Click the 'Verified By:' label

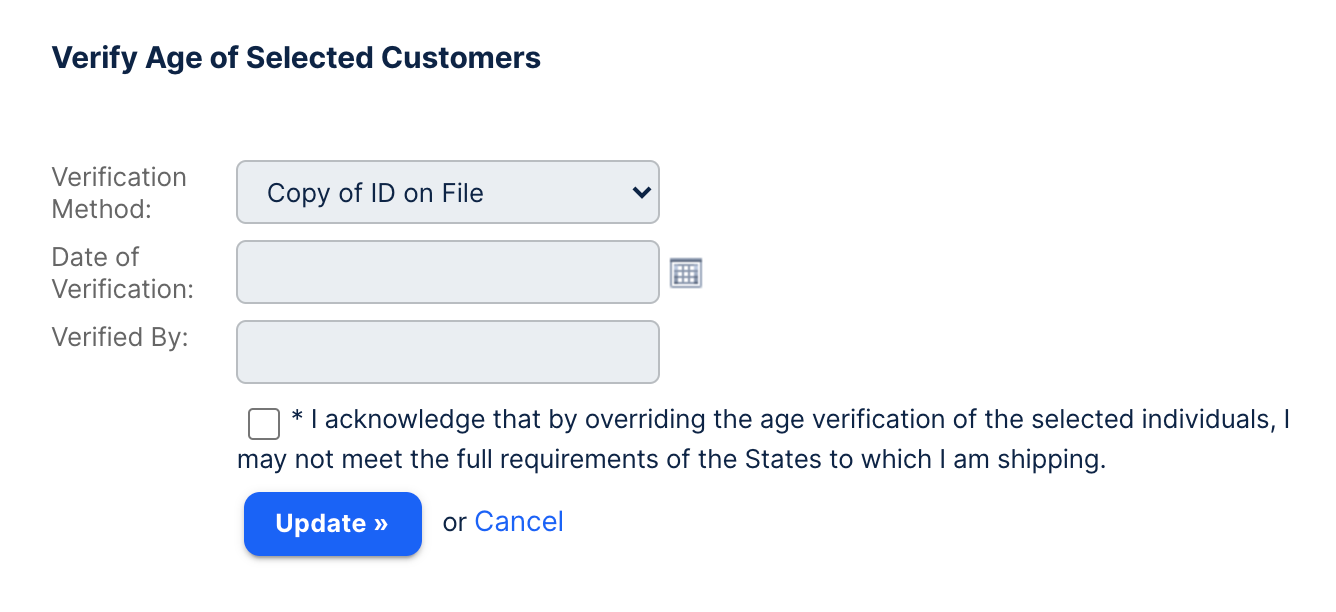tap(119, 337)
